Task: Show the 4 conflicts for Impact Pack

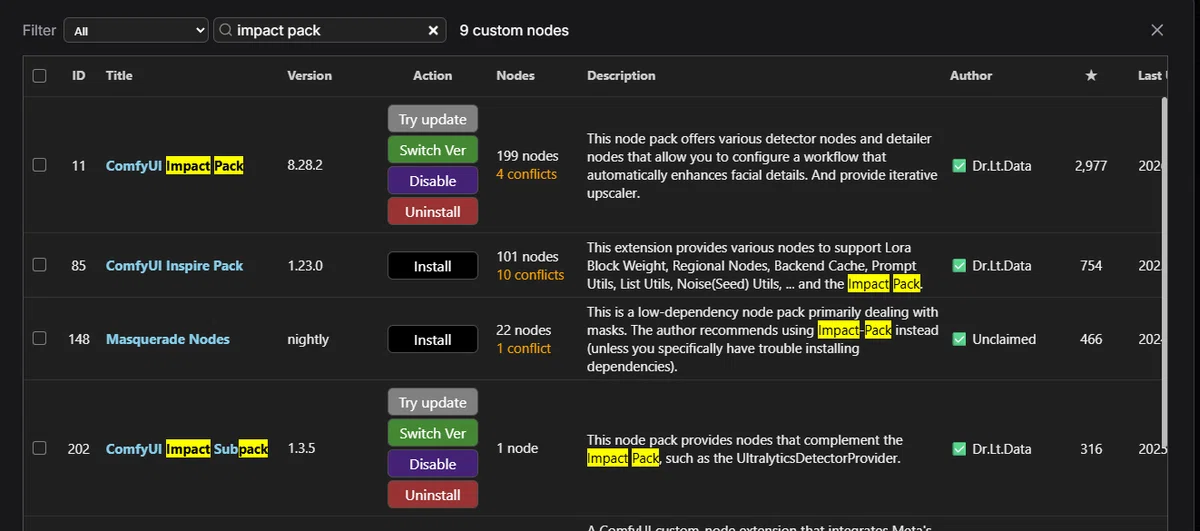Action: [527, 174]
